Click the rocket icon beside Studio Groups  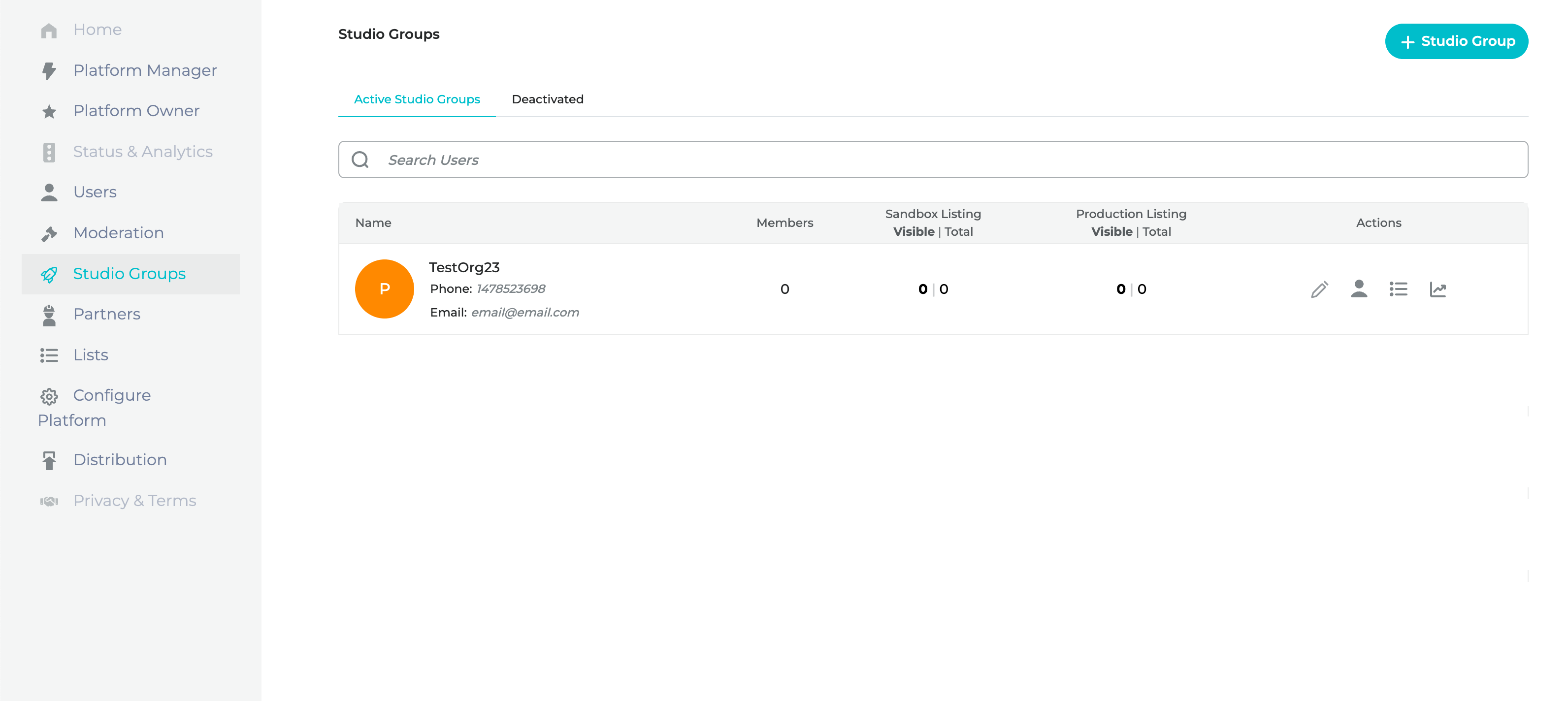tap(49, 274)
